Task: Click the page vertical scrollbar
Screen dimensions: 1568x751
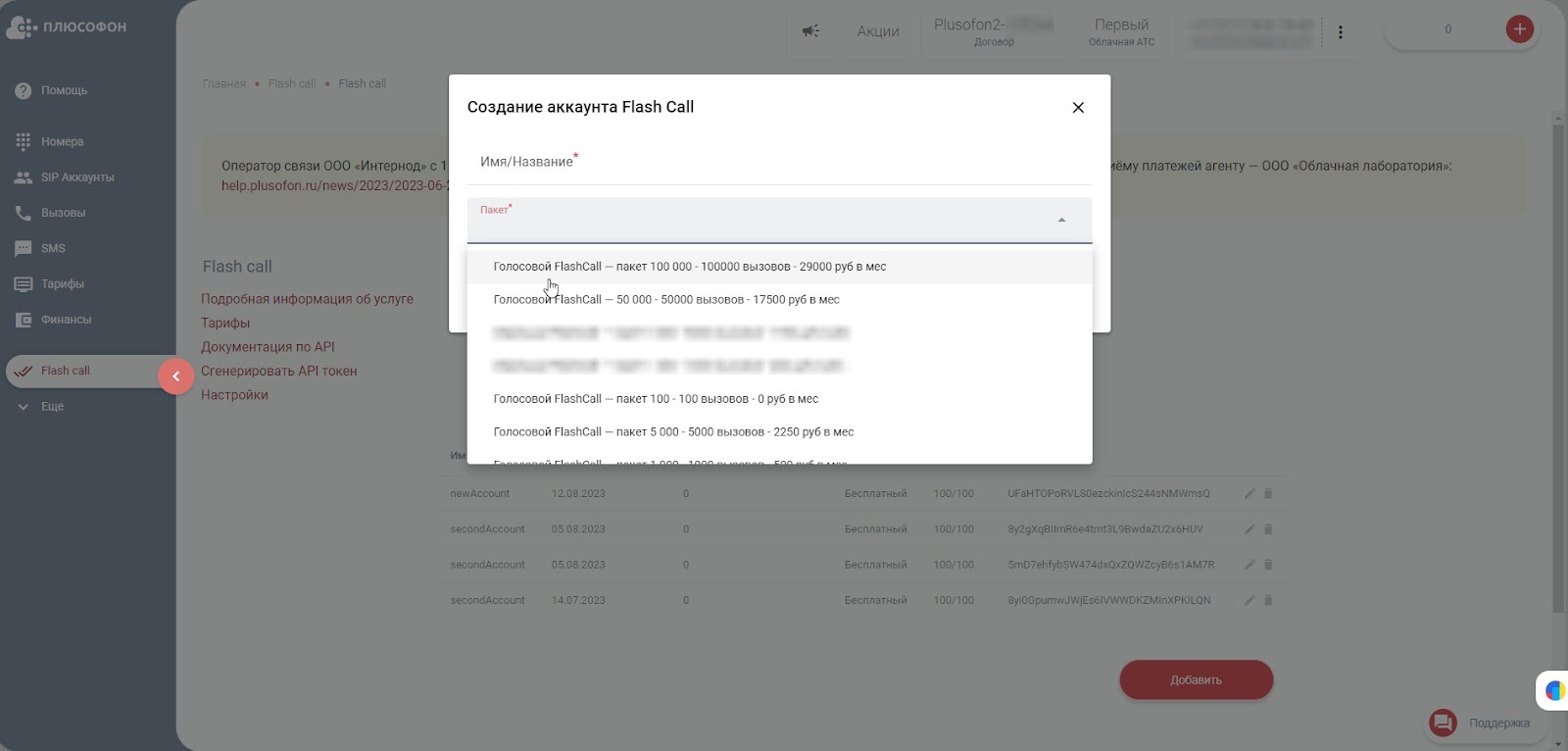Action: click(1558, 368)
